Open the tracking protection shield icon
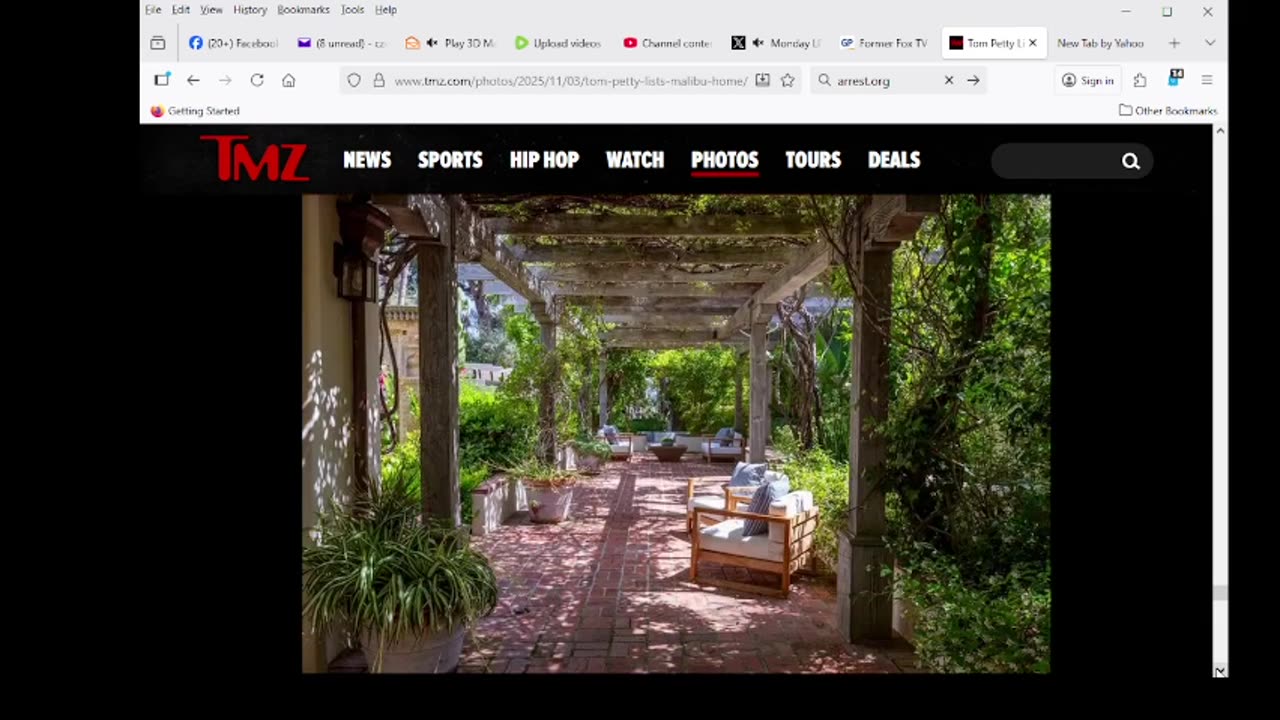Viewport: 1280px width, 720px height. tap(354, 80)
